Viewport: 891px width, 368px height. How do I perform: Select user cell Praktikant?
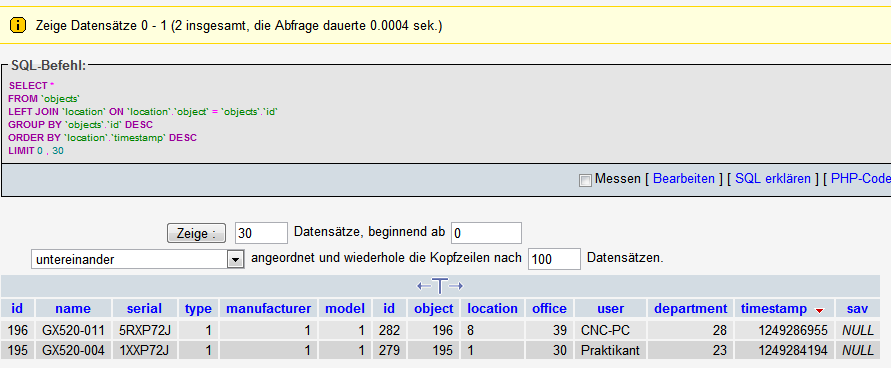(x=610, y=351)
